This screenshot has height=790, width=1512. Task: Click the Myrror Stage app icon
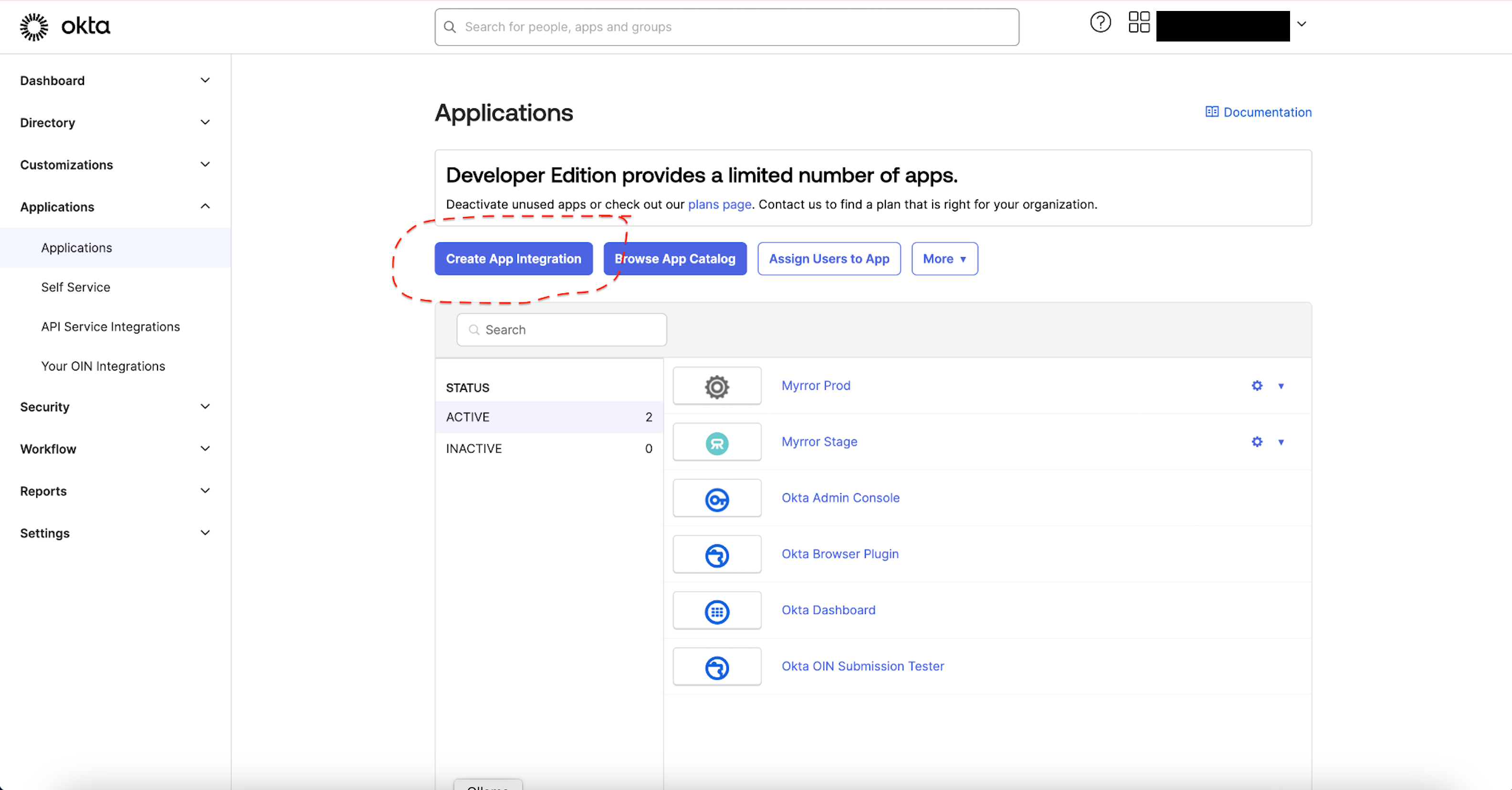(x=718, y=441)
